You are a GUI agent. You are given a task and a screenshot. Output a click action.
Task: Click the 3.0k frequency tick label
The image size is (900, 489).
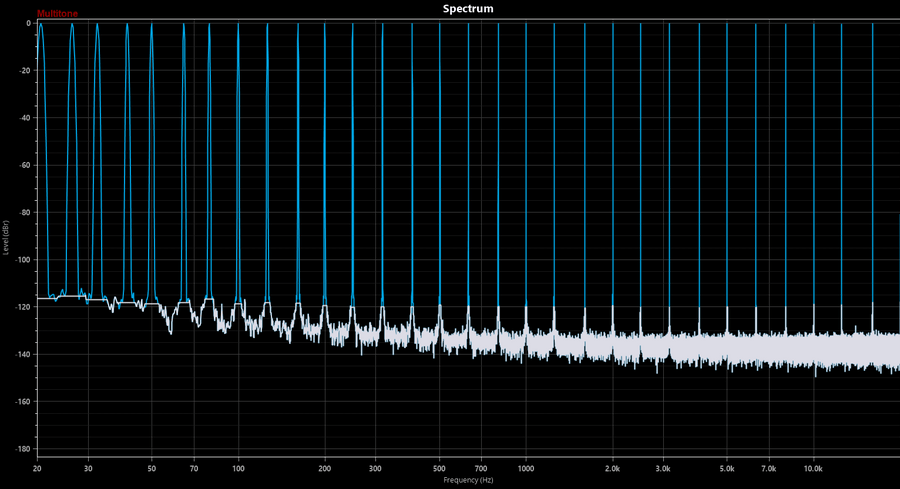[663, 468]
